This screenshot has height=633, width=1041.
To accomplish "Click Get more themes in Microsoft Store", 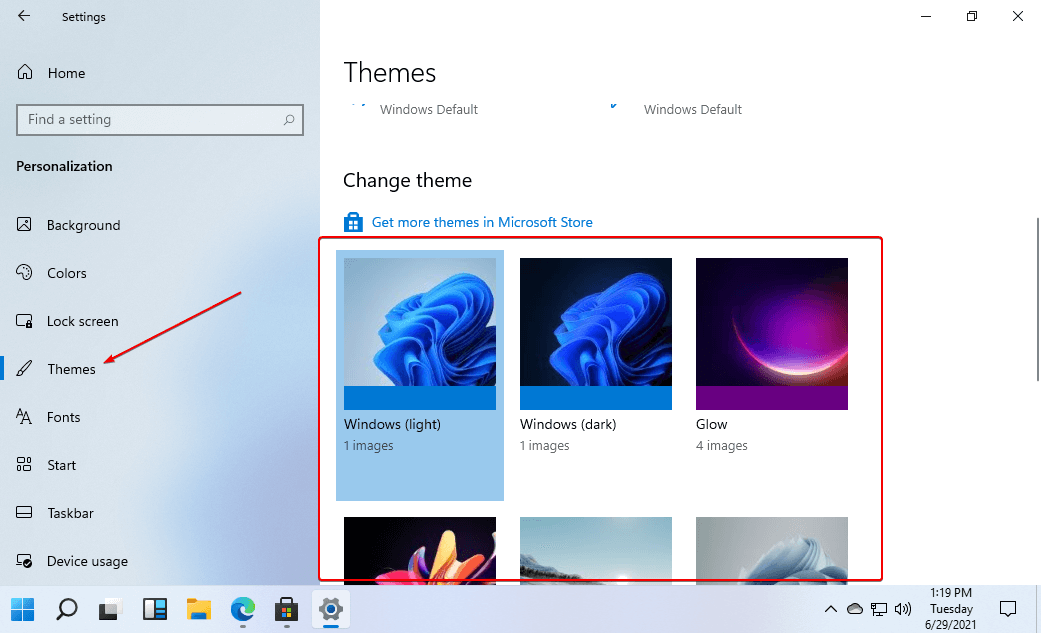I will [x=482, y=222].
